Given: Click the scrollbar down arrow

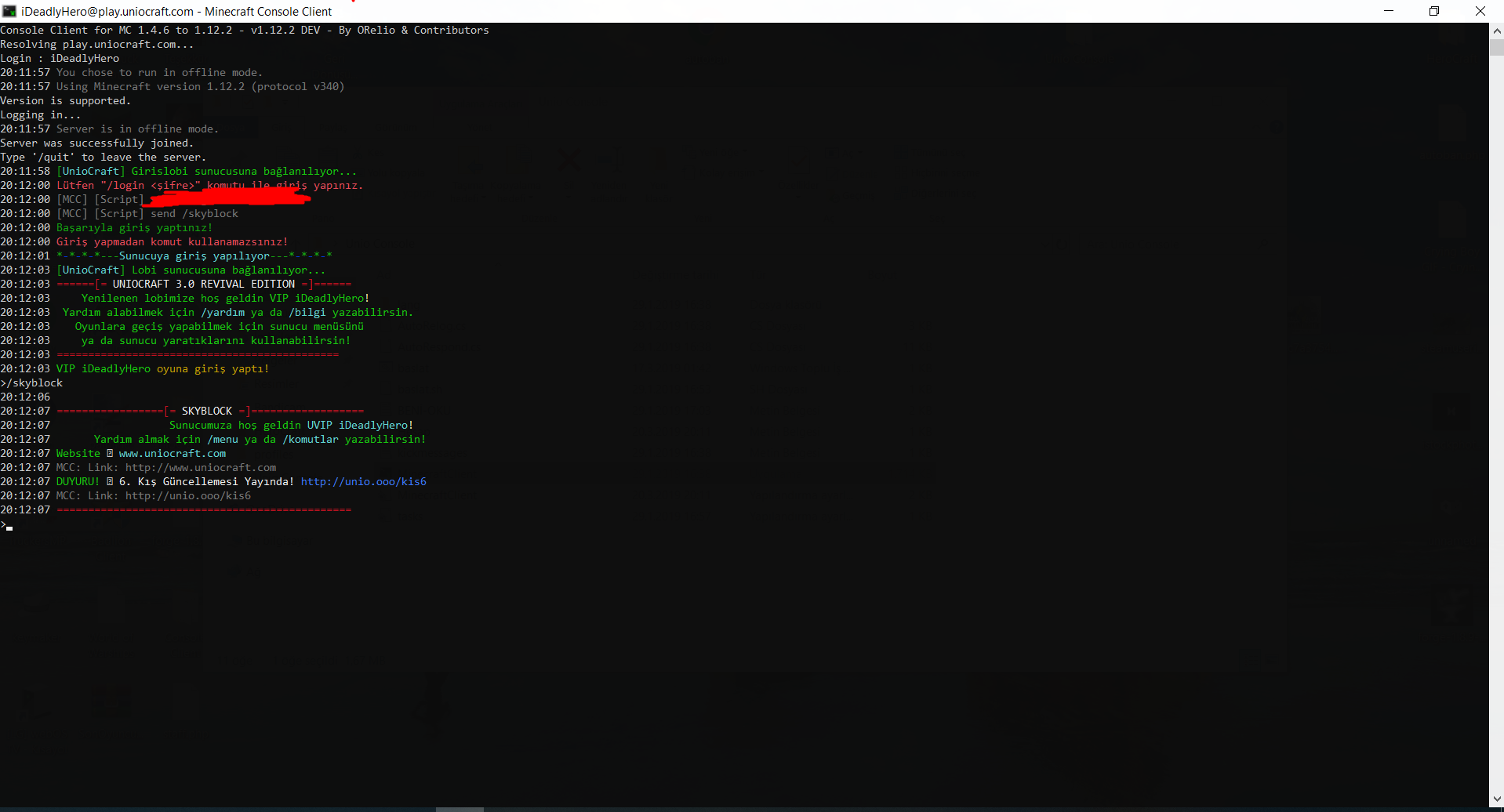Looking at the screenshot, I should tap(1496, 799).
